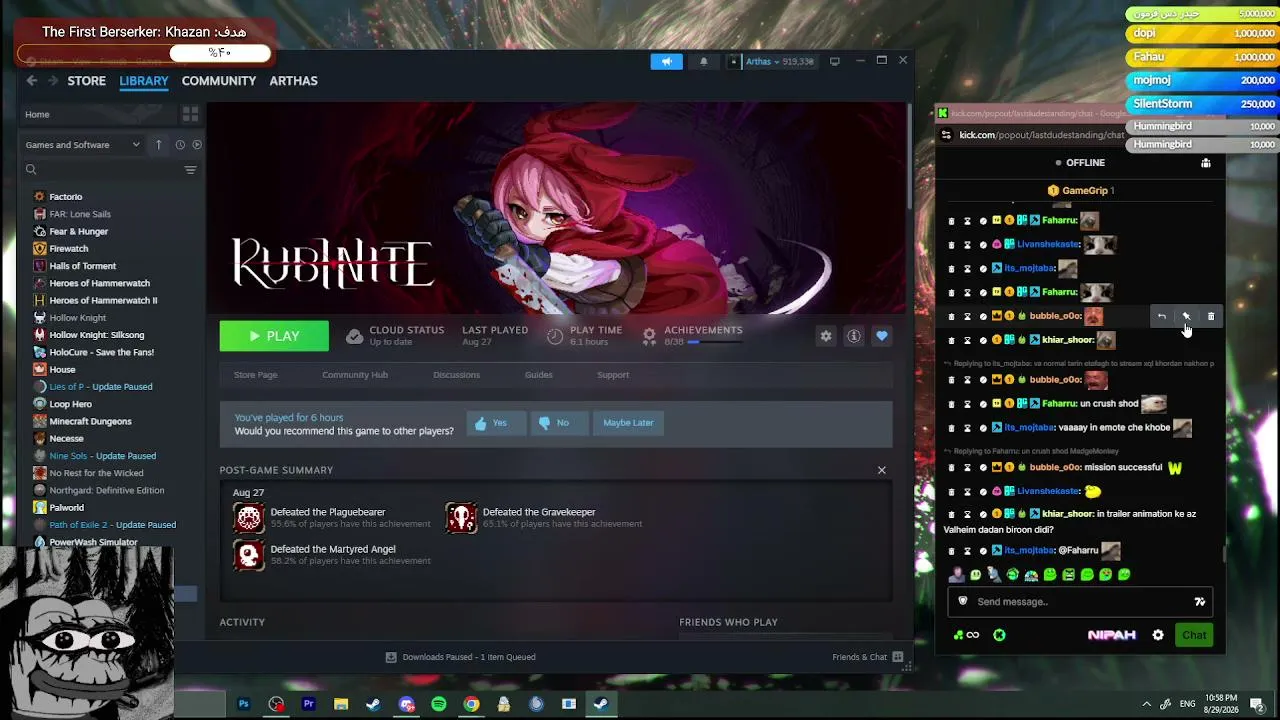Select Palworld in the library list
1280x720 pixels.
[x=67, y=508]
